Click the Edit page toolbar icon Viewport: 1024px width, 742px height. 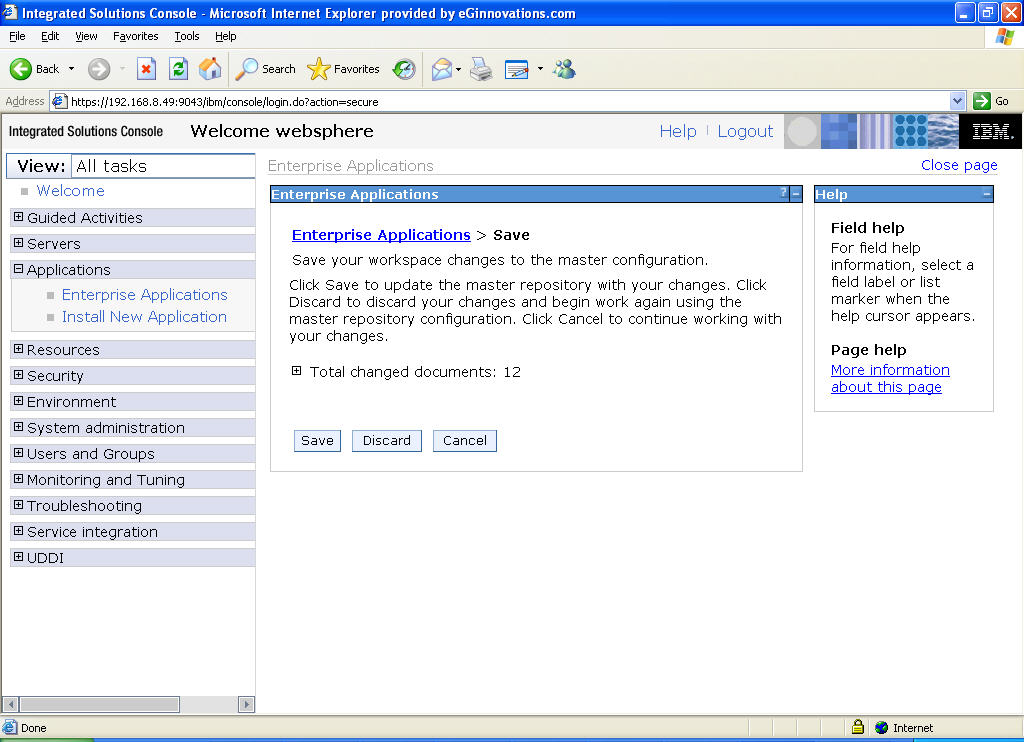click(517, 69)
